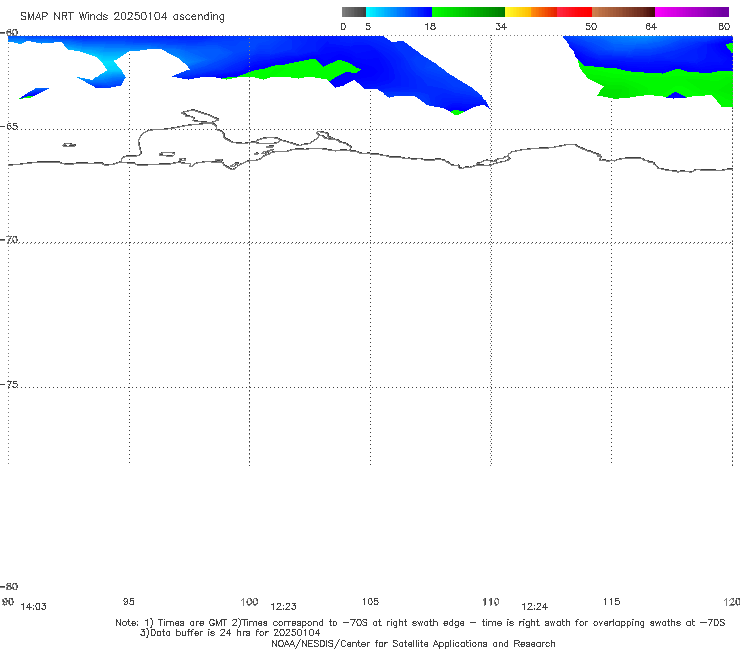
Task: Click the brown 50-64 color bar segment
Action: pos(623,12)
